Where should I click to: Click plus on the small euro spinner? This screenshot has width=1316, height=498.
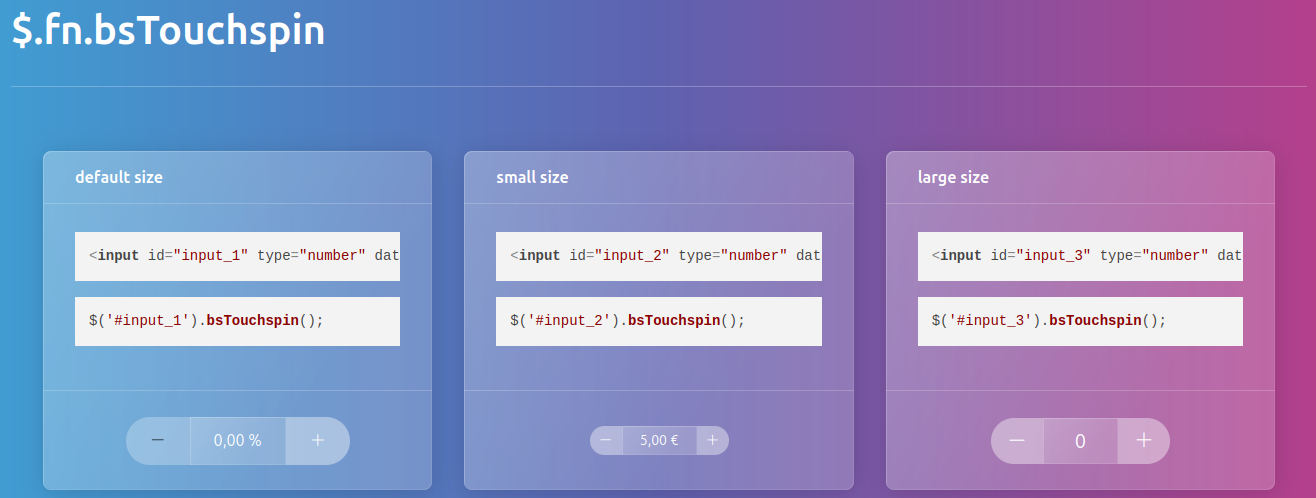point(713,440)
